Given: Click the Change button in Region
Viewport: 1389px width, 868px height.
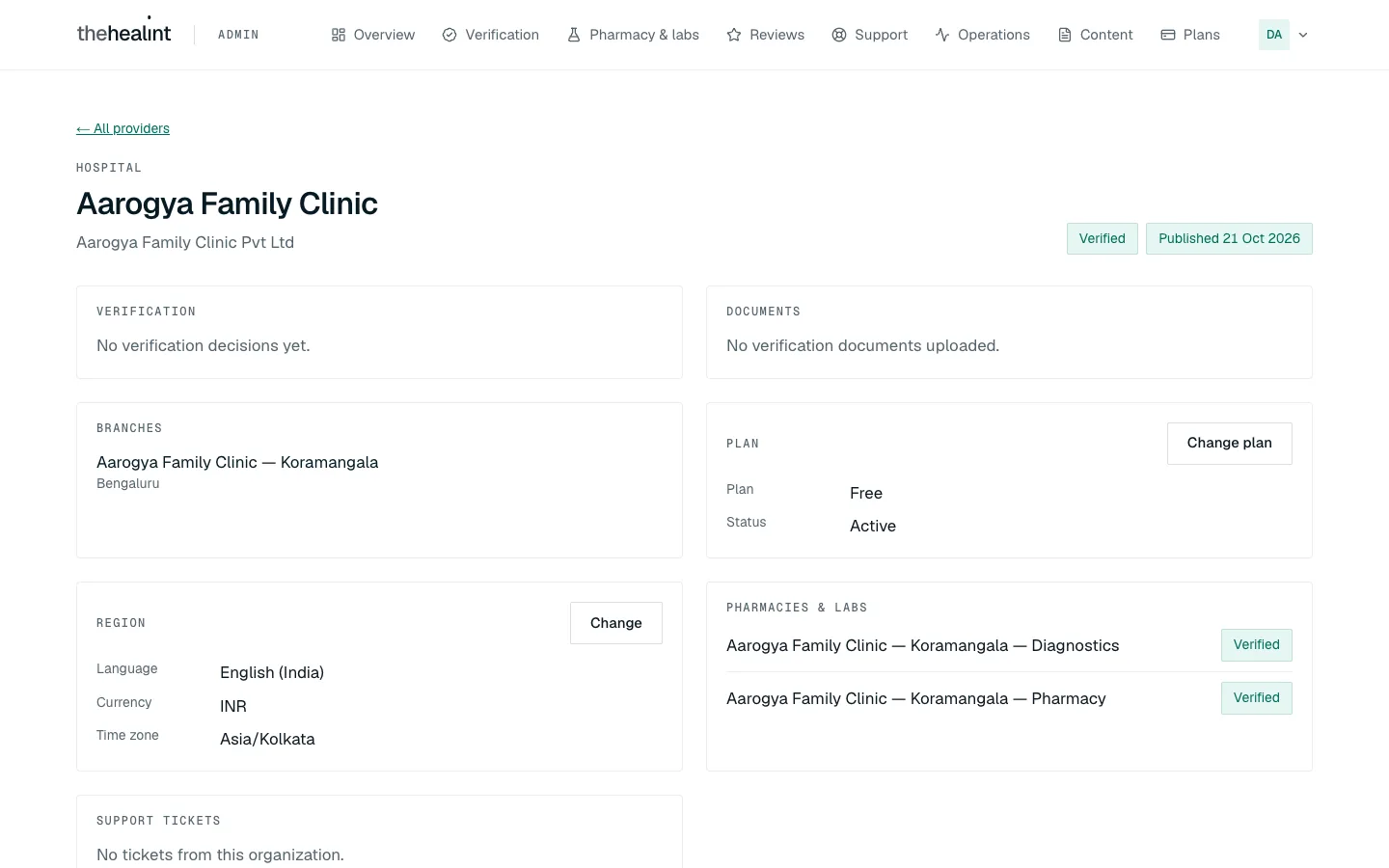Looking at the screenshot, I should click(x=616, y=623).
